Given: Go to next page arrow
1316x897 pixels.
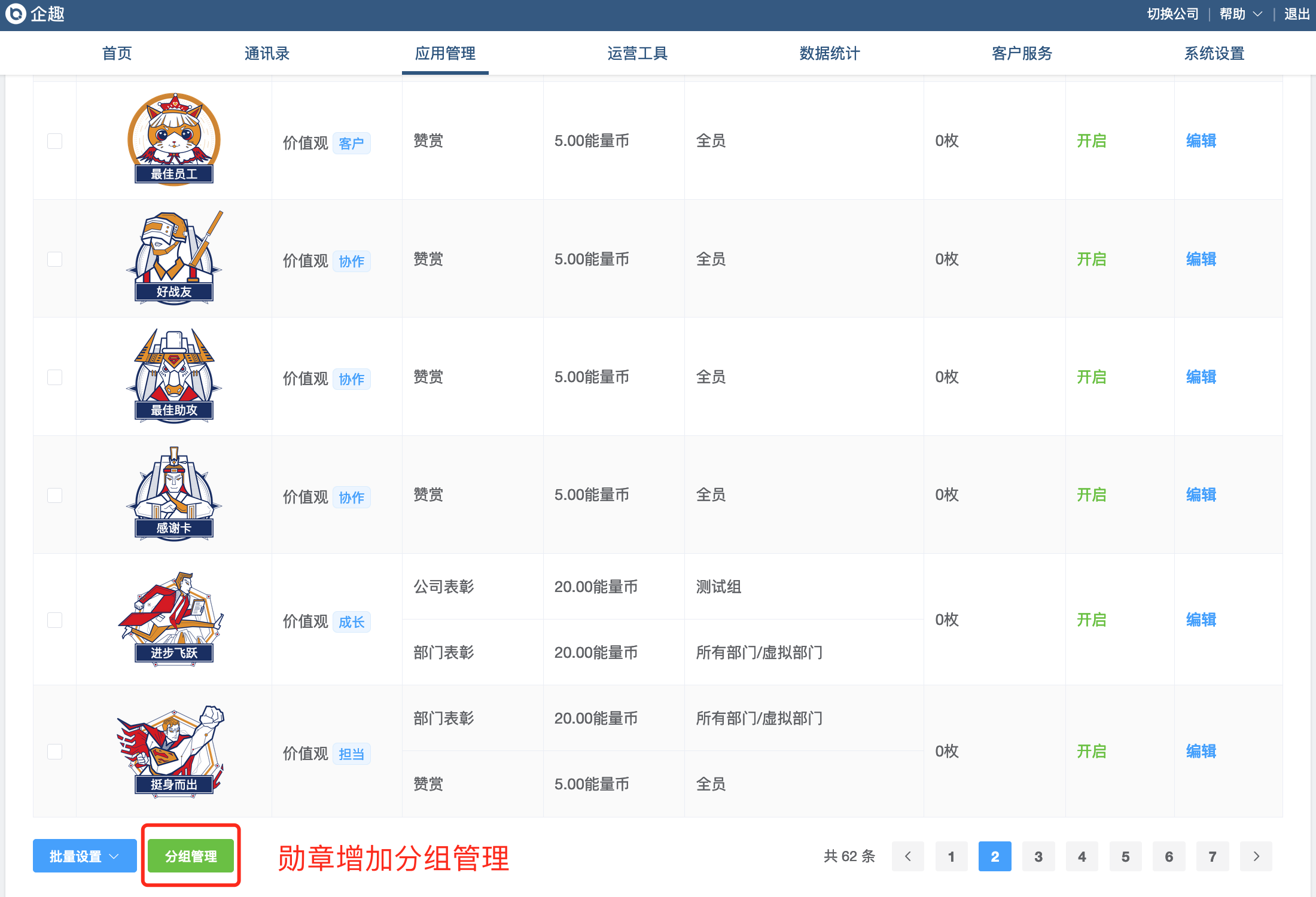Looking at the screenshot, I should pyautogui.click(x=1256, y=856).
